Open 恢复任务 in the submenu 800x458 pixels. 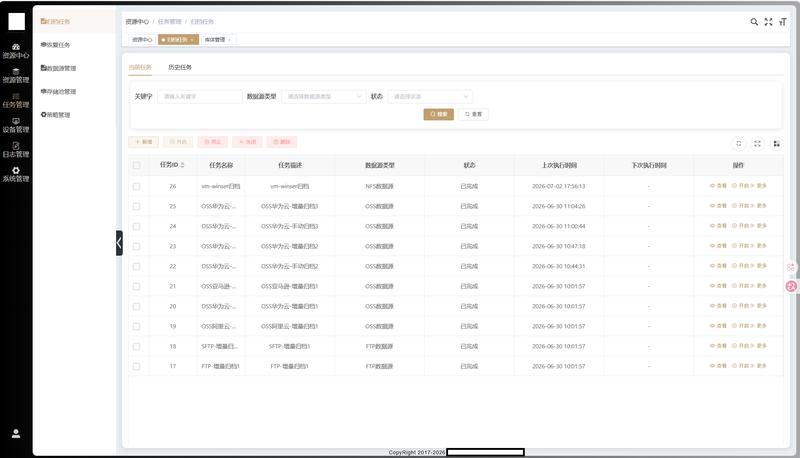click(x=55, y=45)
